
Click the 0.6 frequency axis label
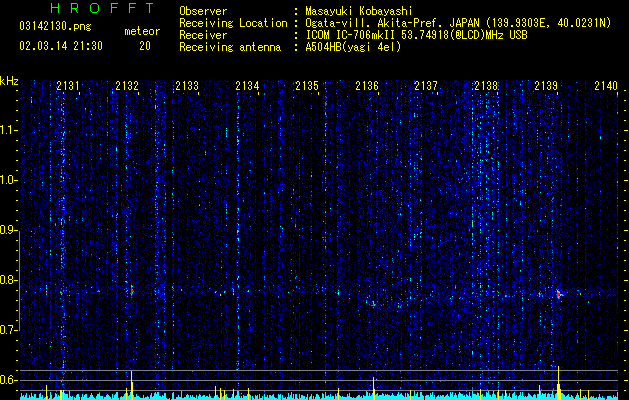click(x=8, y=380)
